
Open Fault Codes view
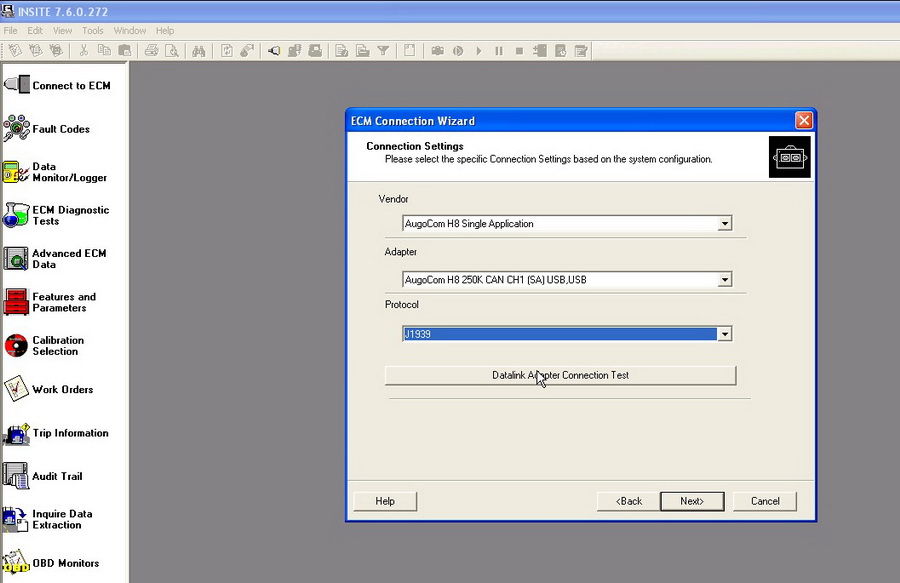coord(47,129)
